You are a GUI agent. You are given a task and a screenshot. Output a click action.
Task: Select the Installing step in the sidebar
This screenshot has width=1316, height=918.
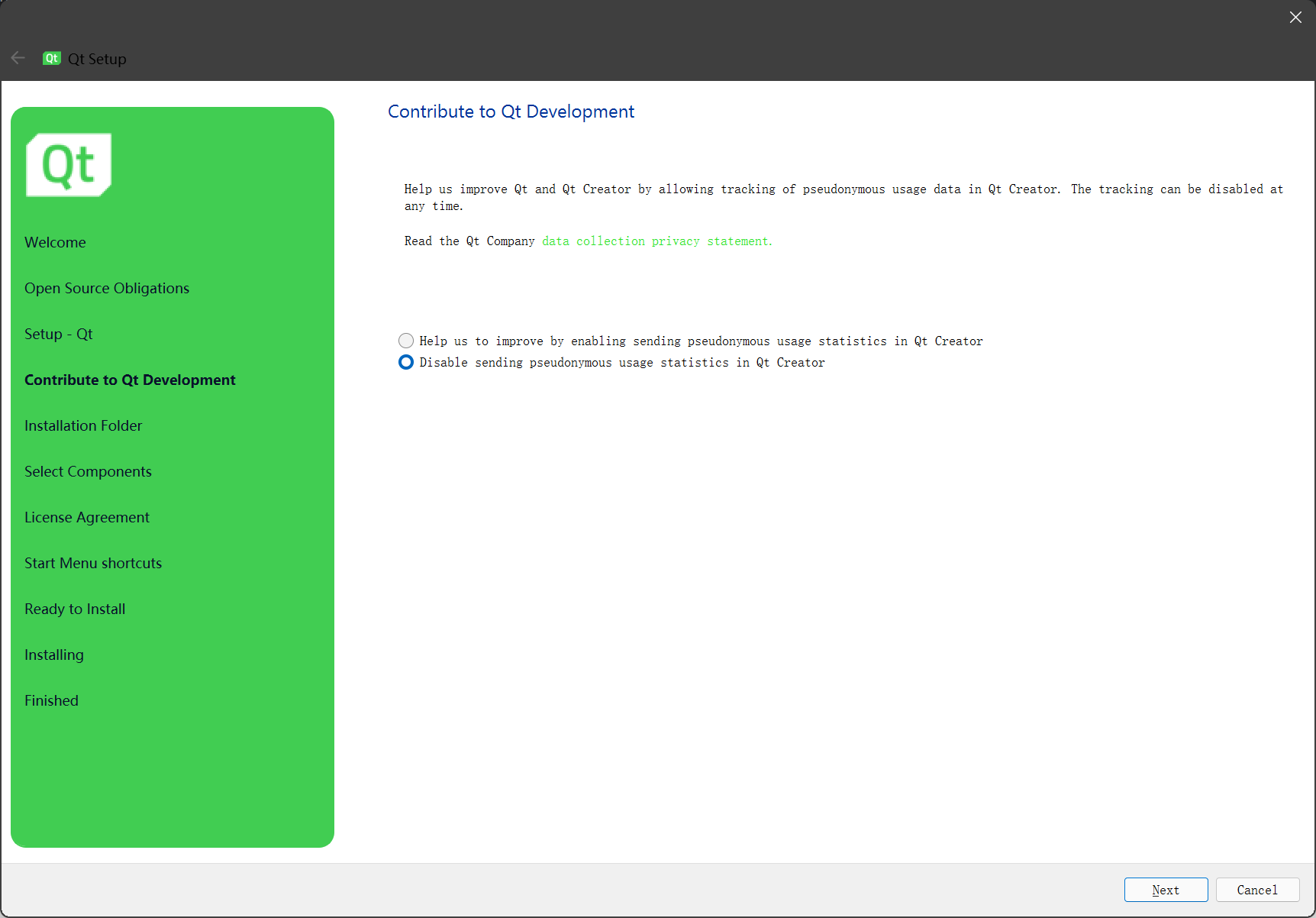53,655
